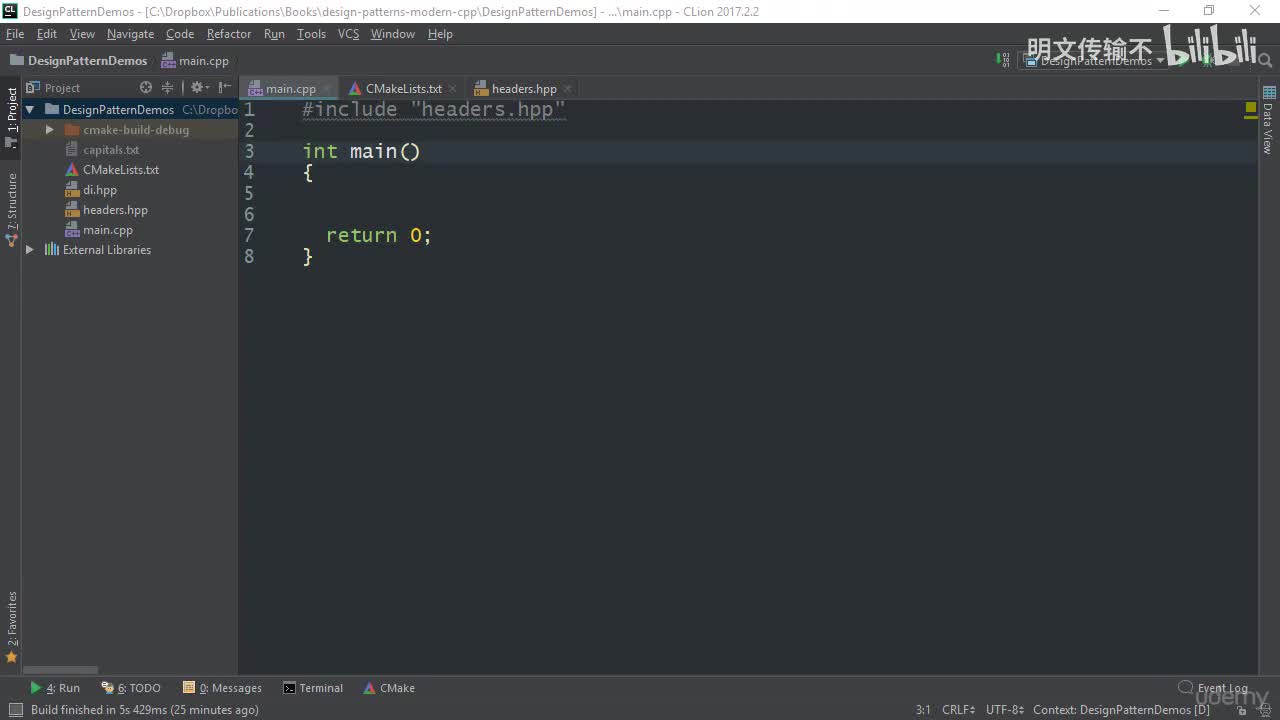Change file encoding UTF-8 in status bar

click(x=1005, y=710)
